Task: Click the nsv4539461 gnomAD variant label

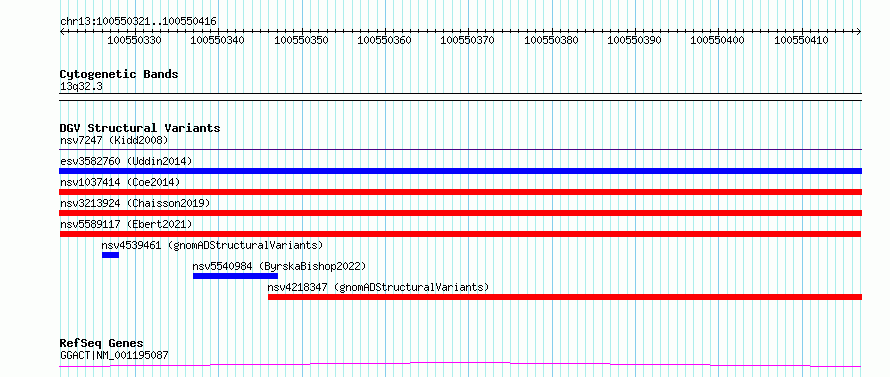Action: click(212, 245)
